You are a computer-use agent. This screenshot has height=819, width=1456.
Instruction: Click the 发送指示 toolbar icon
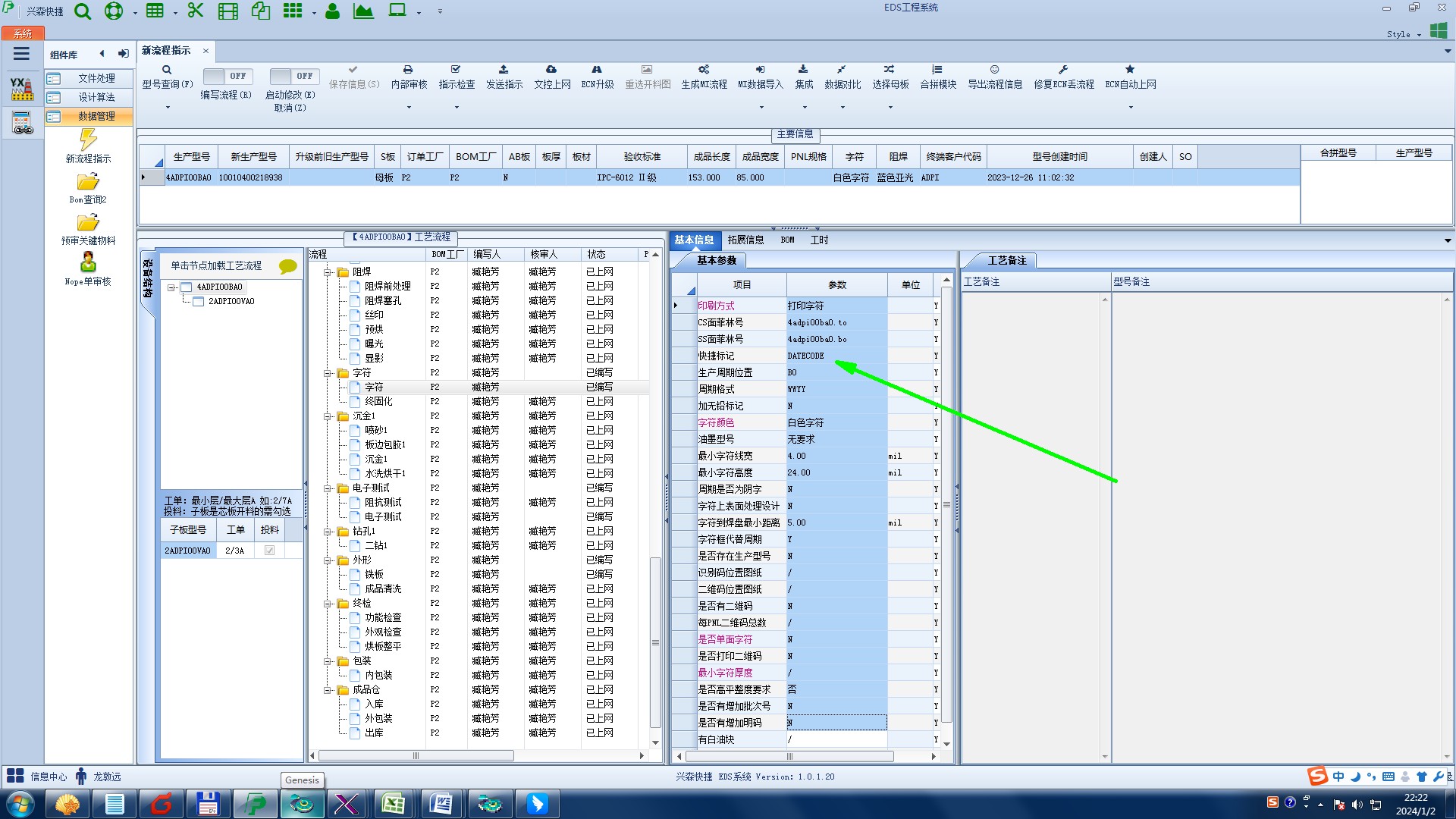[x=504, y=70]
